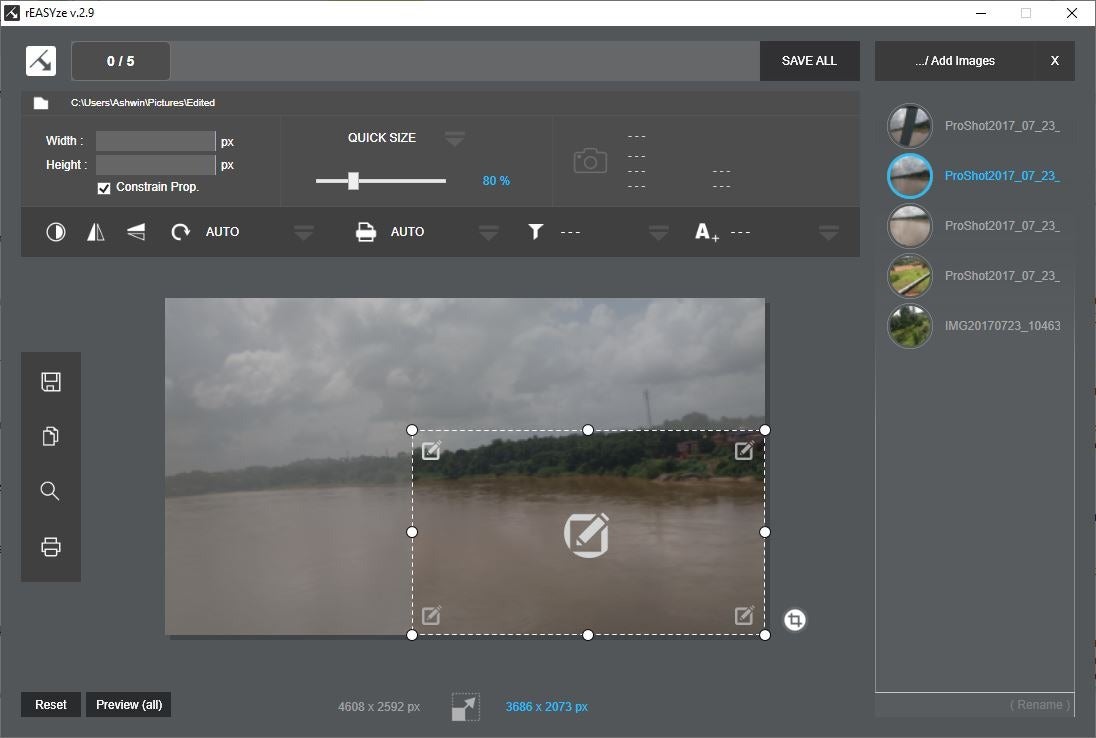The height and width of the screenshot is (738, 1096).
Task: Click the Add Images button
Action: click(955, 61)
